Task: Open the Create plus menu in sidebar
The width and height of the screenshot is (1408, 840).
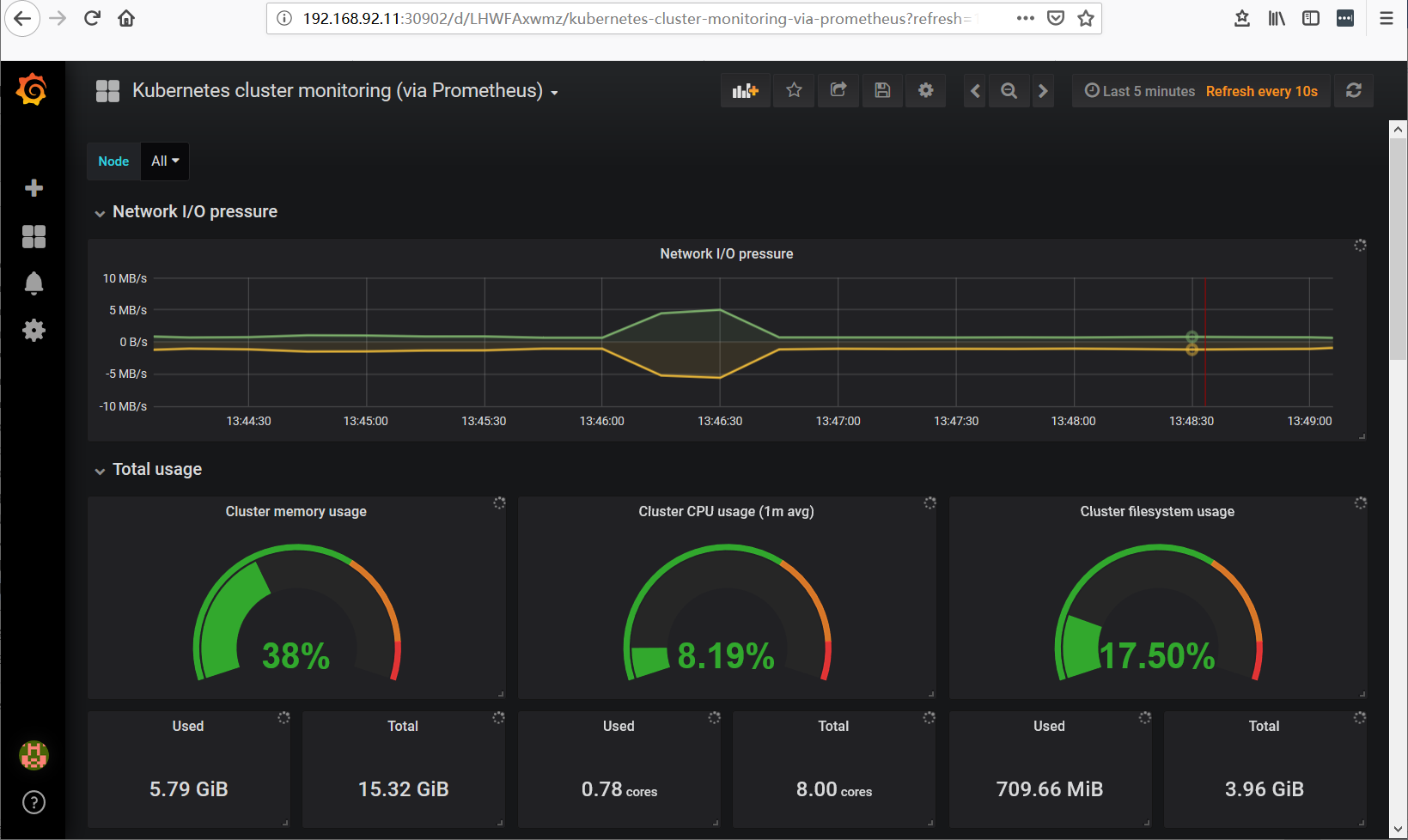Action: [34, 188]
